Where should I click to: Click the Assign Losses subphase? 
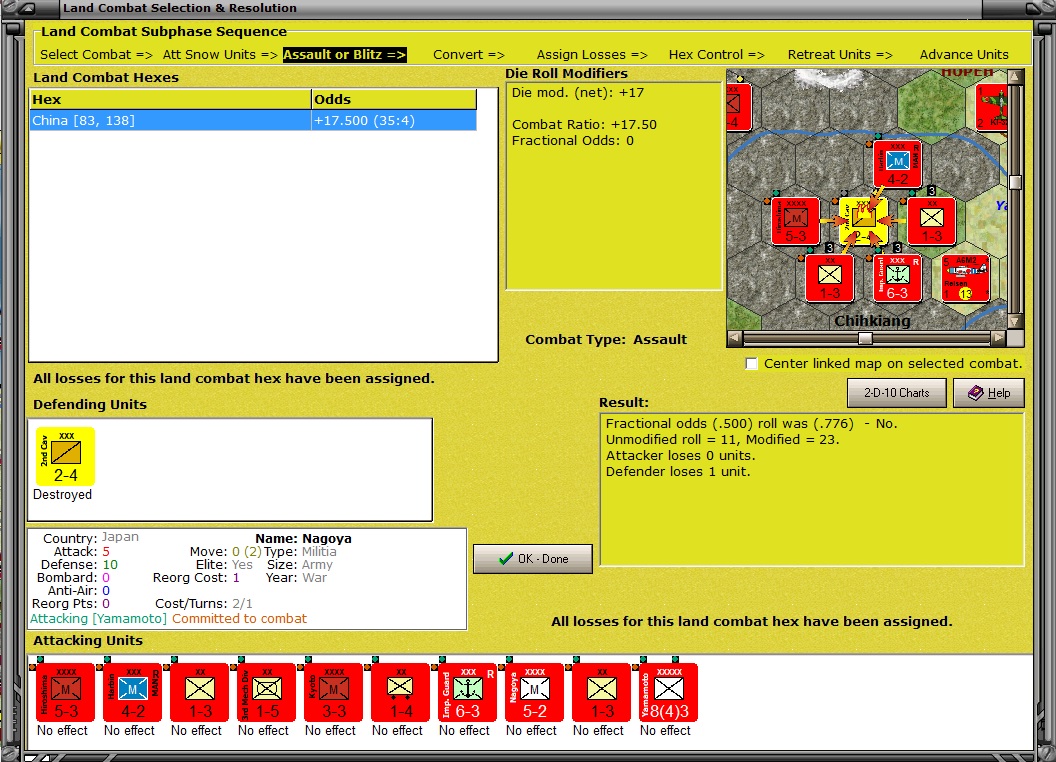tap(592, 55)
